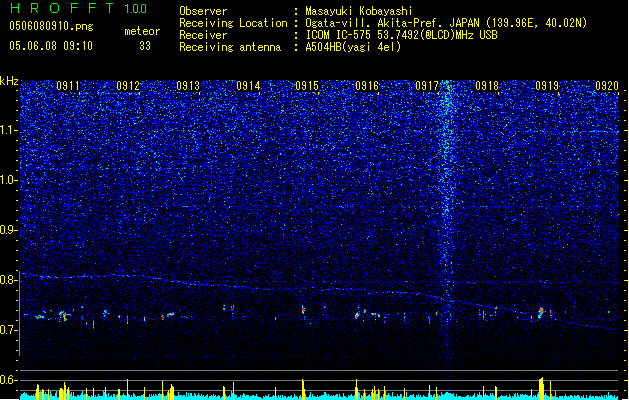
Task: Click the 0.7 kHz axis tick label
Action: pyautogui.click(x=8, y=330)
